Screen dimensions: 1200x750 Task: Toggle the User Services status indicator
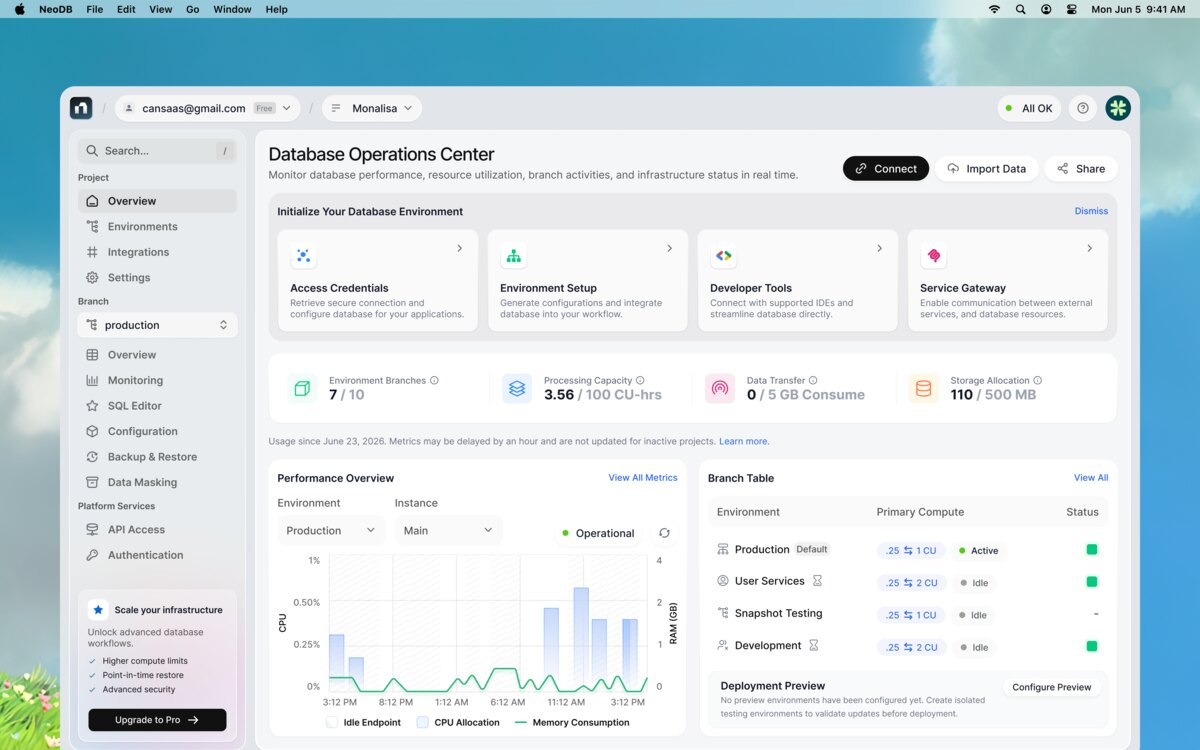(x=1092, y=581)
